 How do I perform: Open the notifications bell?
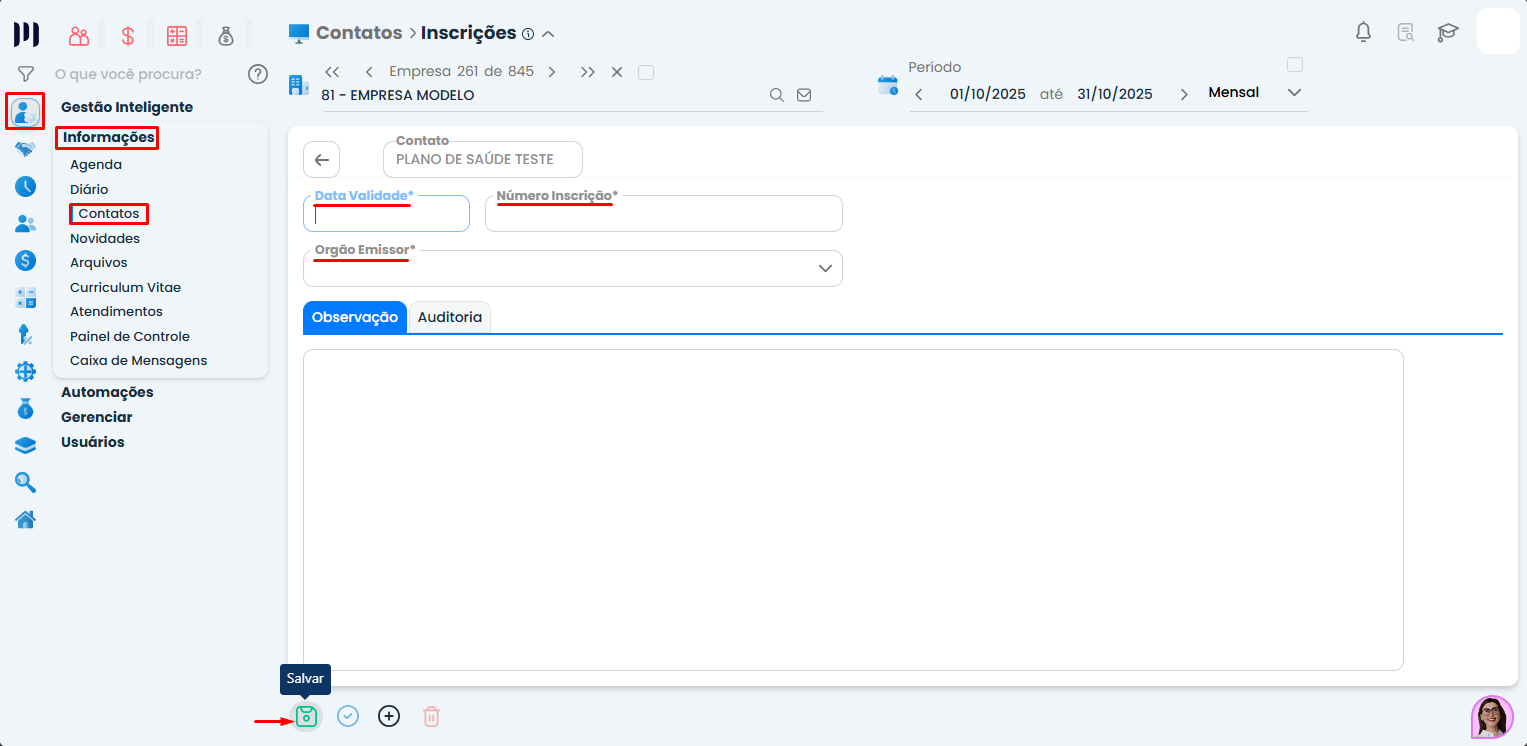[x=1363, y=32]
